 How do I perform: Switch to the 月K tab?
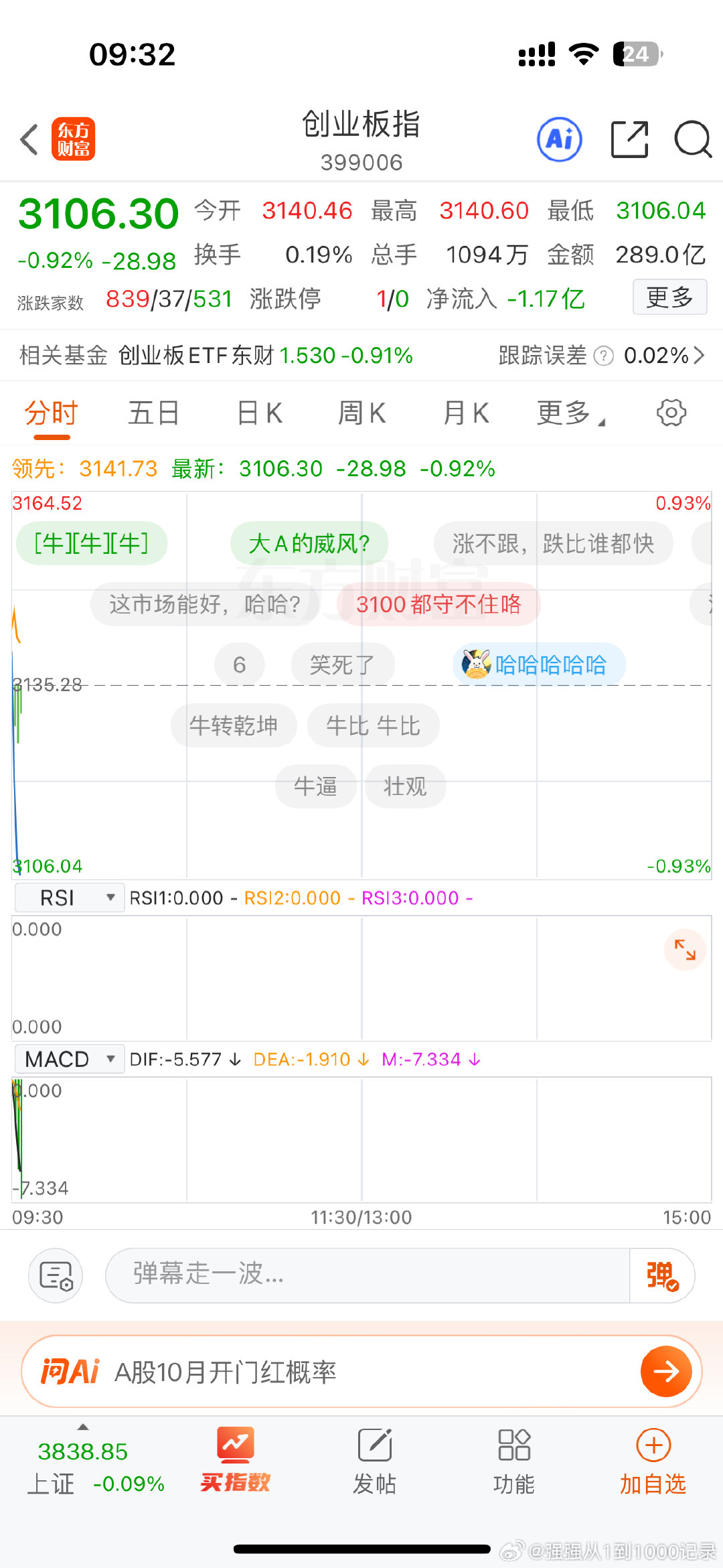(467, 413)
